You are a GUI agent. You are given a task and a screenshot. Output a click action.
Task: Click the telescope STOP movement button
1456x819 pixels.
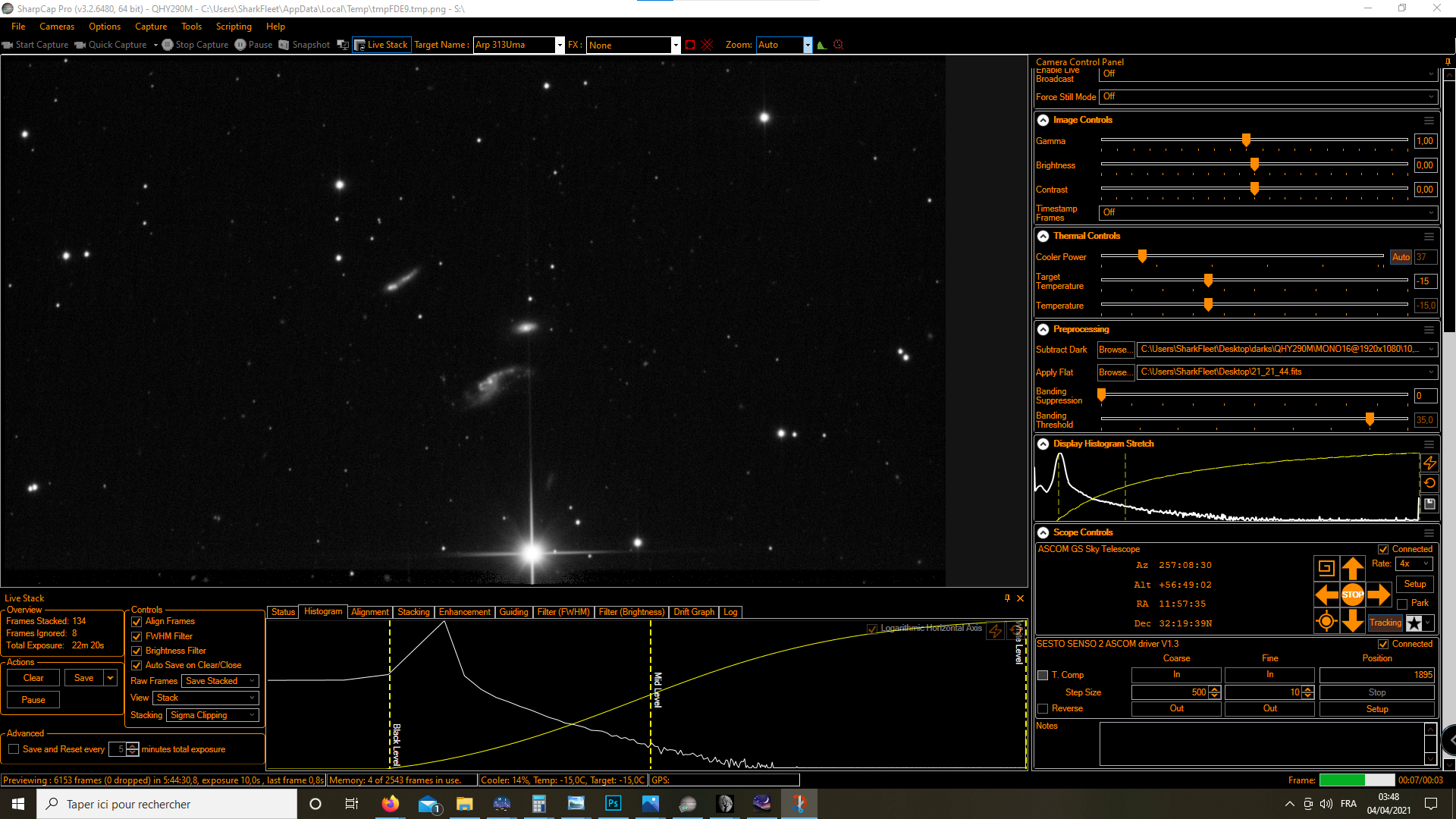pos(1352,595)
